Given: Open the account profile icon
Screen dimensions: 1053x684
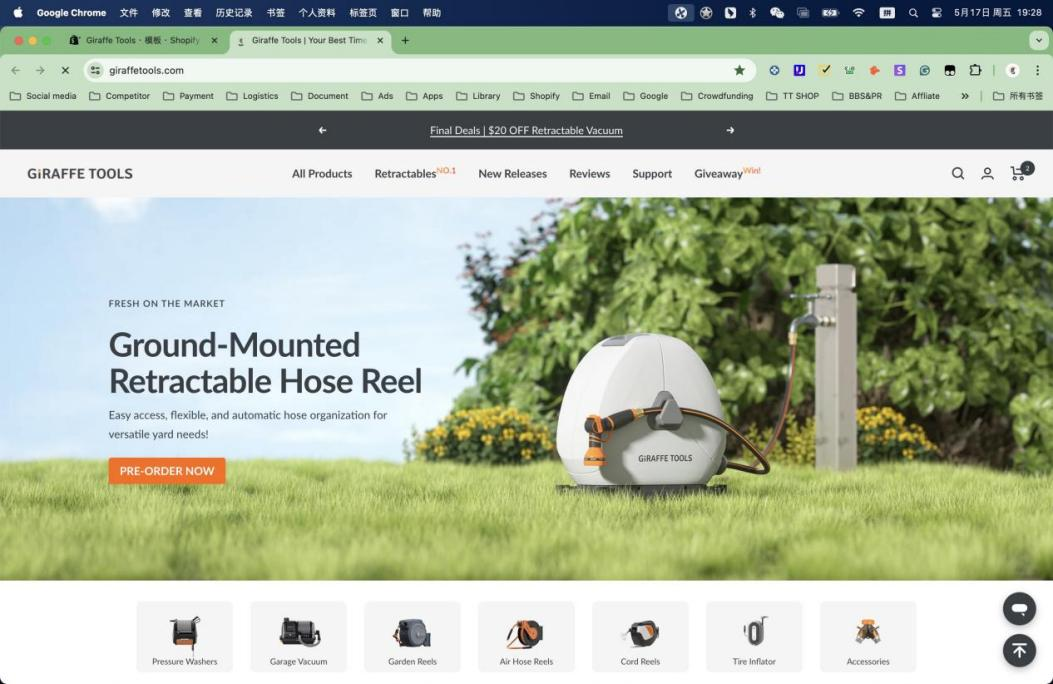Looking at the screenshot, I should [987, 174].
